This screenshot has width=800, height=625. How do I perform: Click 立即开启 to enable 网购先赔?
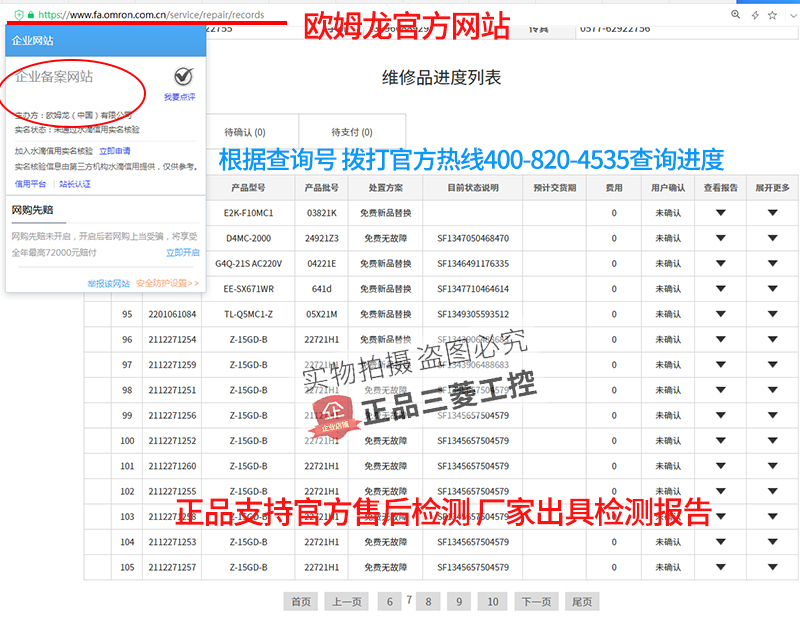183,253
